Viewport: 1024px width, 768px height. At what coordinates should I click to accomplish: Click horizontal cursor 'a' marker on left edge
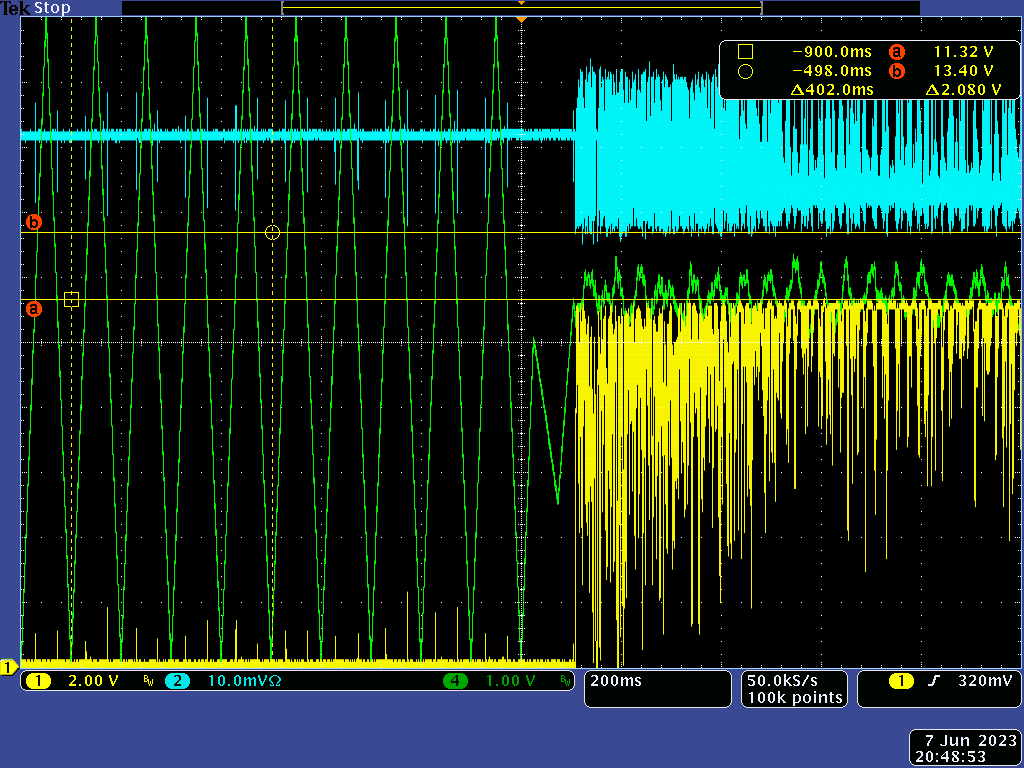(33, 309)
